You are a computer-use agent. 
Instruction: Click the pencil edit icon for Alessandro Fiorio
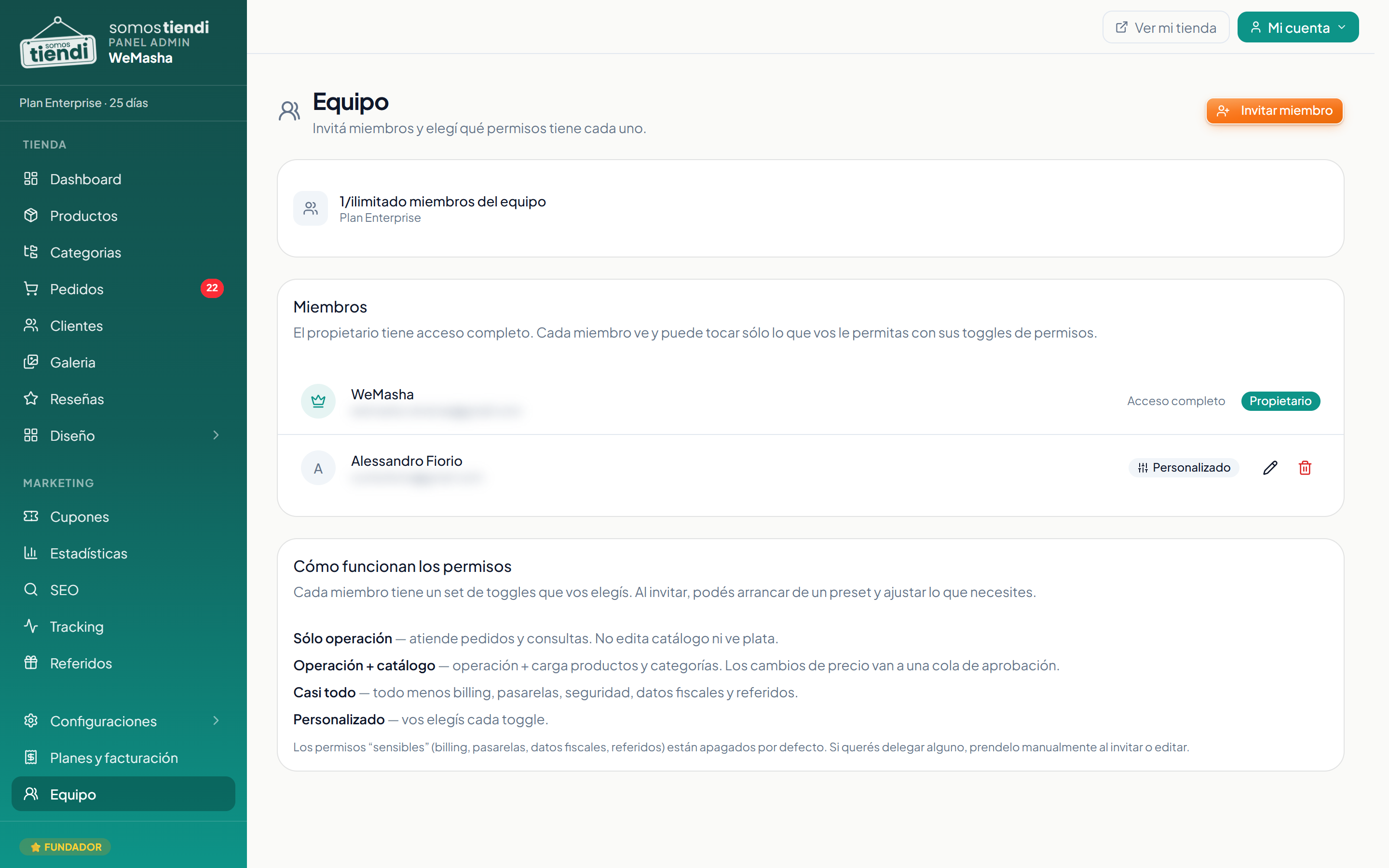point(1269,468)
